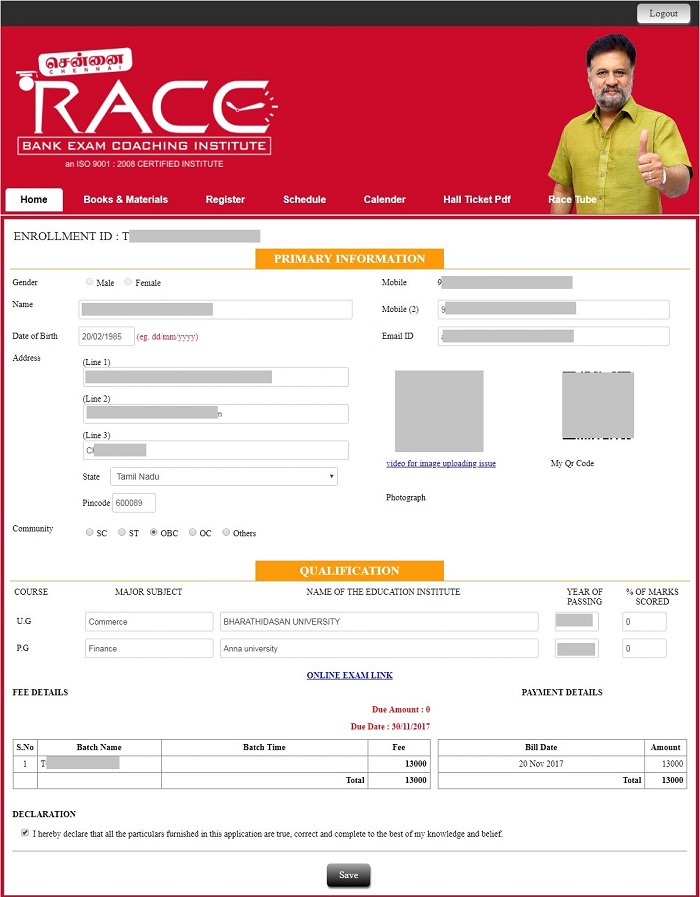The image size is (700, 897).
Task: Click the Due Date 30/11/2017 text
Action: tap(391, 727)
